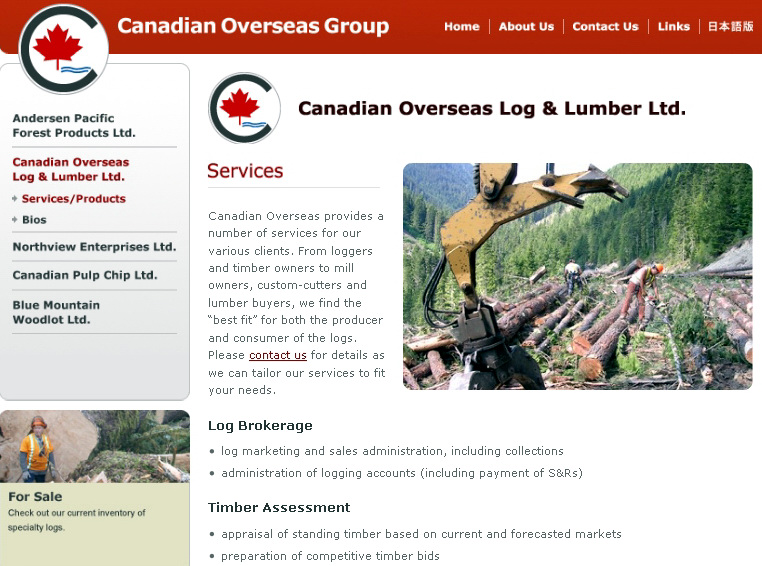Click 'preparation of competitive timber bids' bullet
762x566 pixels.
coord(330,556)
